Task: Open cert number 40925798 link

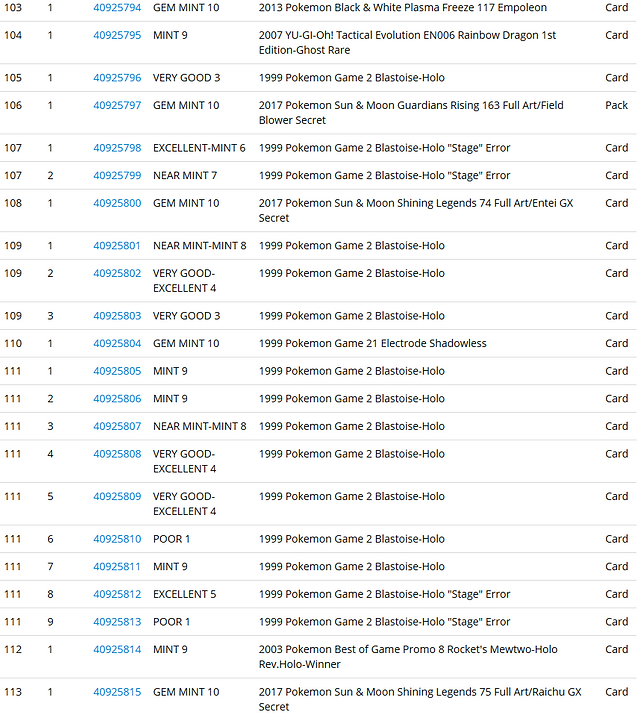Action: (x=117, y=148)
